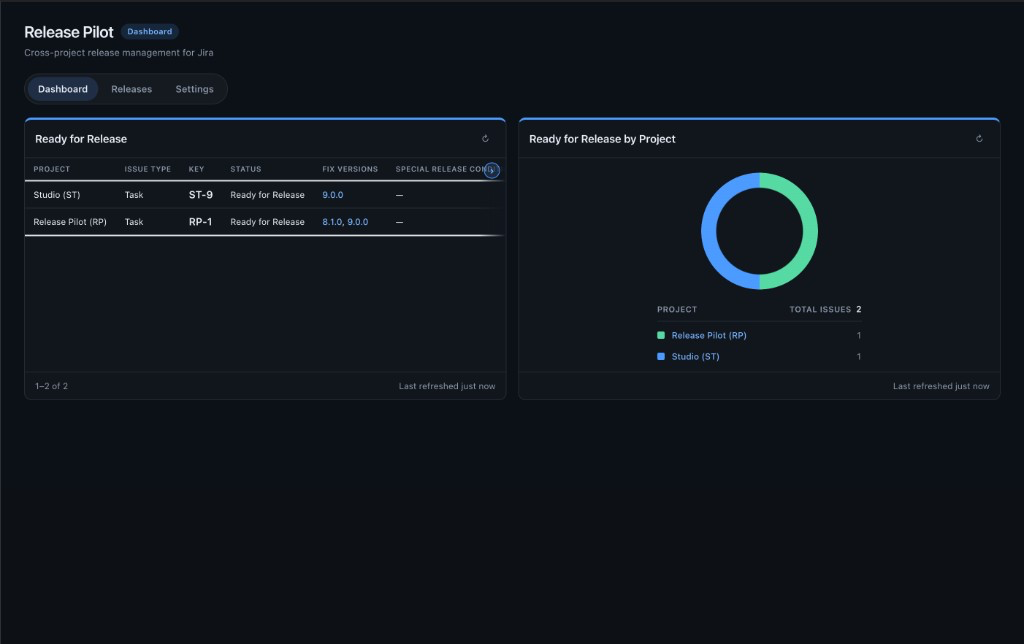Click Last refreshed text under the chart
The height and width of the screenshot is (644, 1024).
tap(941, 386)
